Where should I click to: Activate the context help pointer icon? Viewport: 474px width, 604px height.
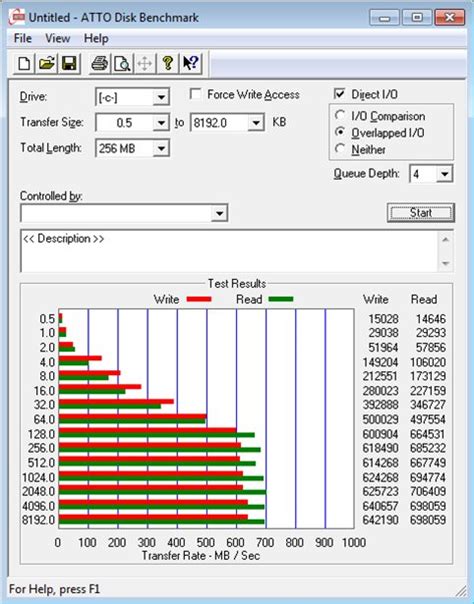190,63
